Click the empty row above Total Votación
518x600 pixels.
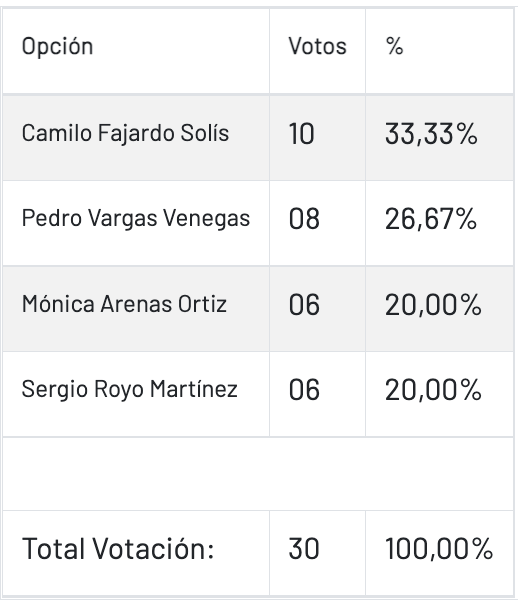pyautogui.click(x=258, y=474)
